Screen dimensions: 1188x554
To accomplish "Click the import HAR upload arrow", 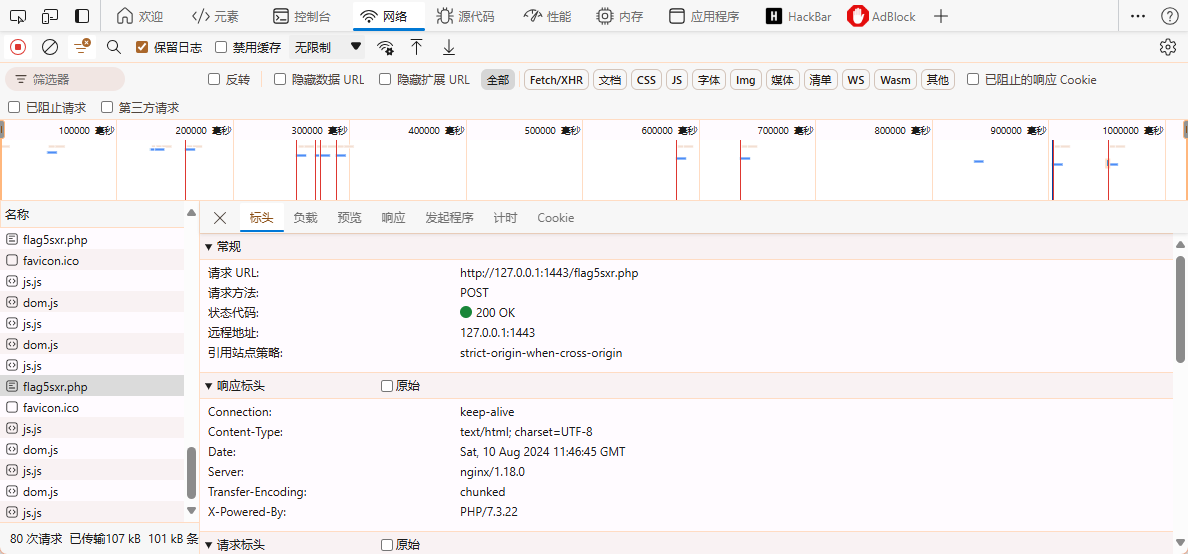I will pos(417,47).
